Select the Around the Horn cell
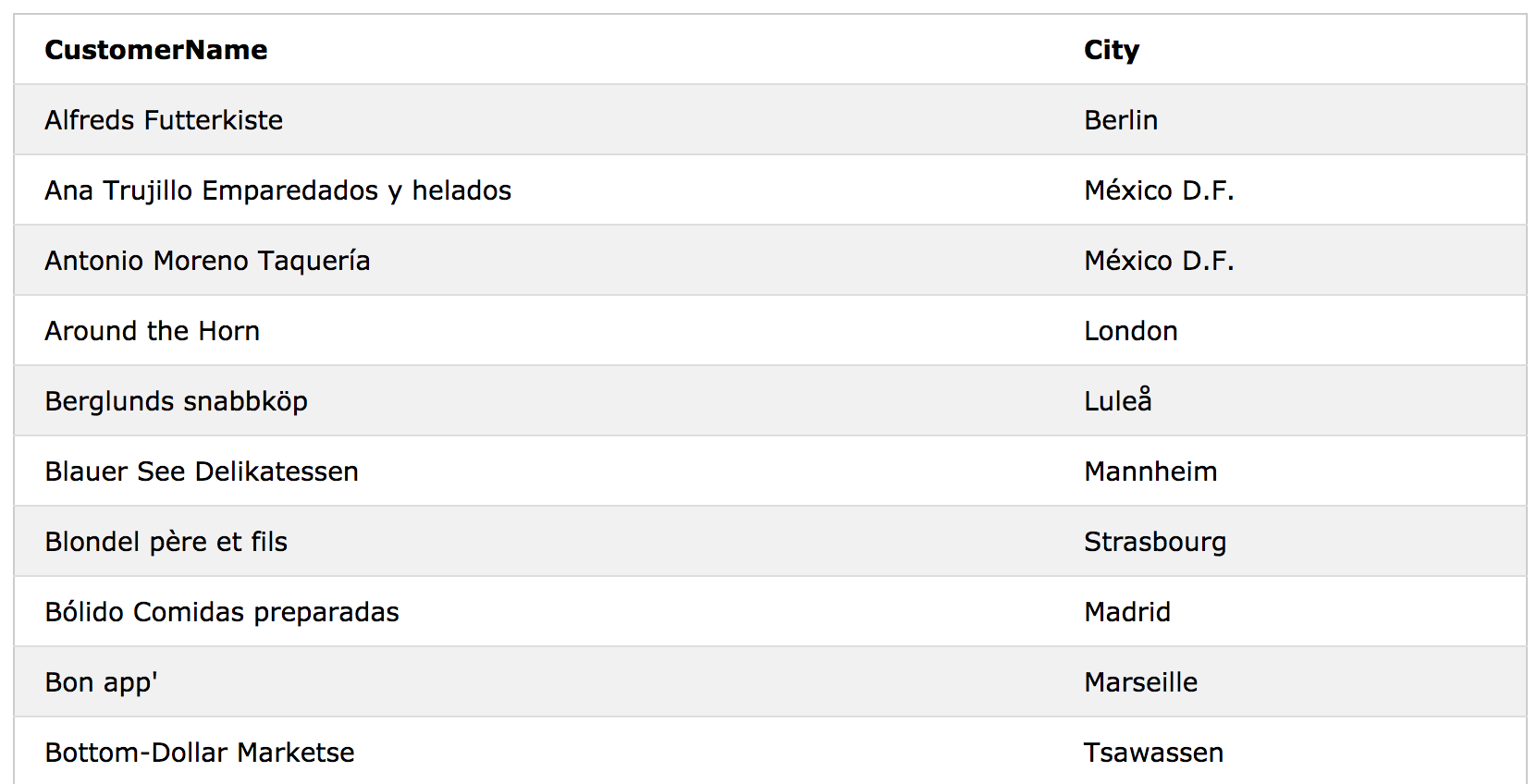1537x784 pixels. point(153,331)
